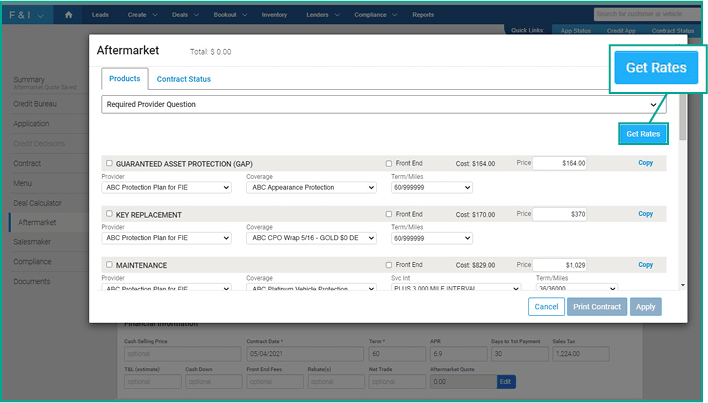Open Application in the sidebar

tap(31, 124)
